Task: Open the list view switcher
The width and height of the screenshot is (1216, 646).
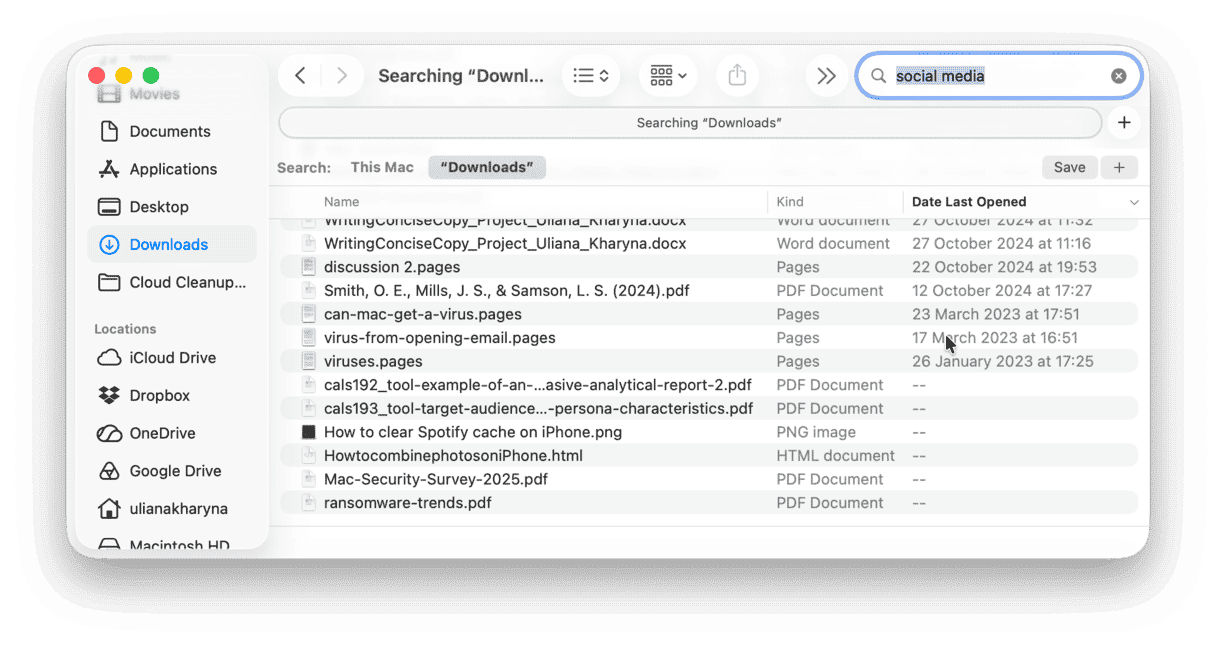Action: pyautogui.click(x=590, y=76)
